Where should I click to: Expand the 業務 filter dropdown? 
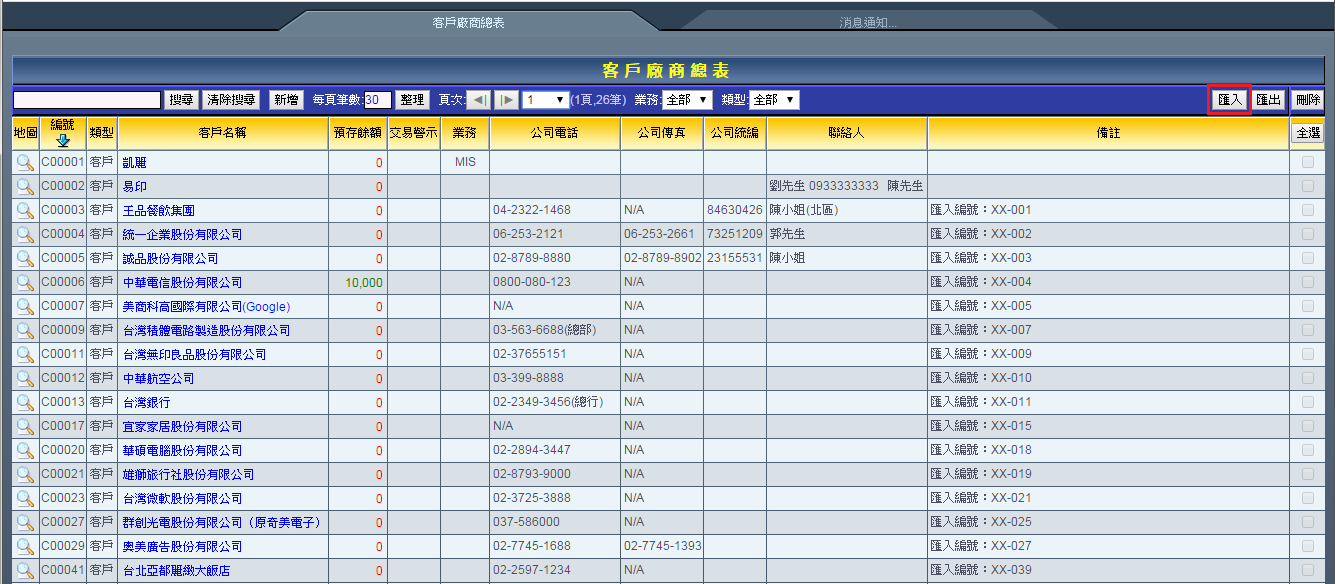687,100
